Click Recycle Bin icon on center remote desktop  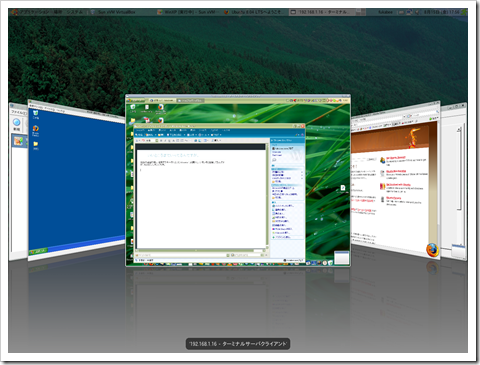click(133, 108)
